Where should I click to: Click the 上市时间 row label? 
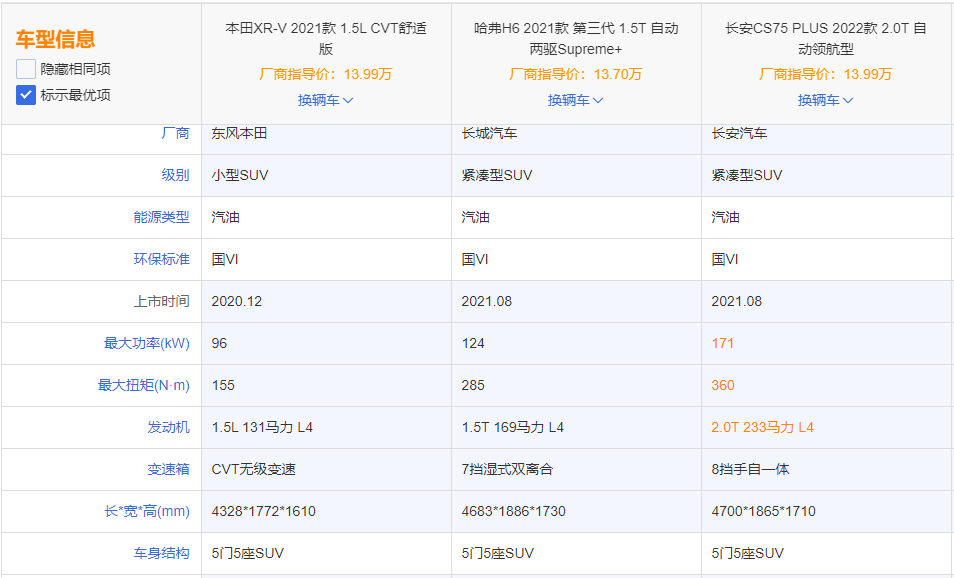(x=161, y=301)
